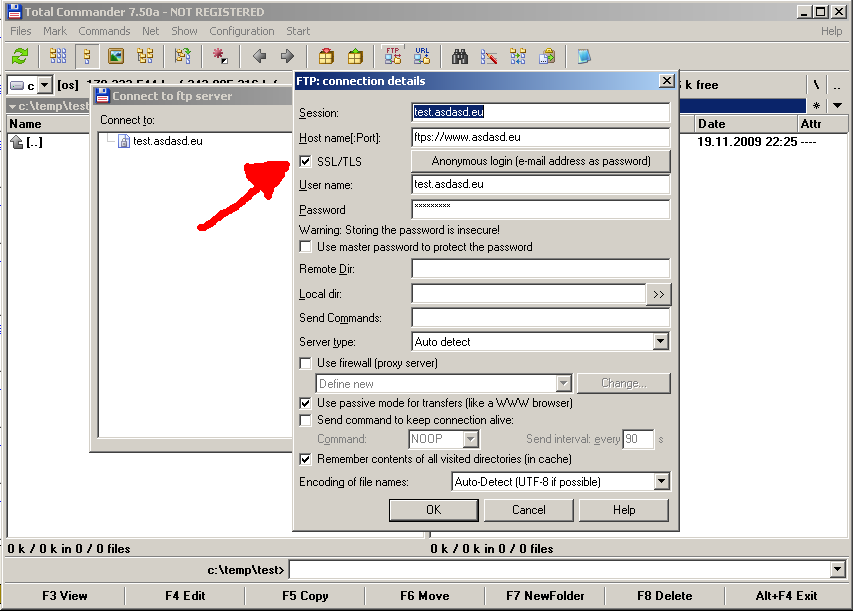
Task: Open the Show menu
Action: point(184,31)
